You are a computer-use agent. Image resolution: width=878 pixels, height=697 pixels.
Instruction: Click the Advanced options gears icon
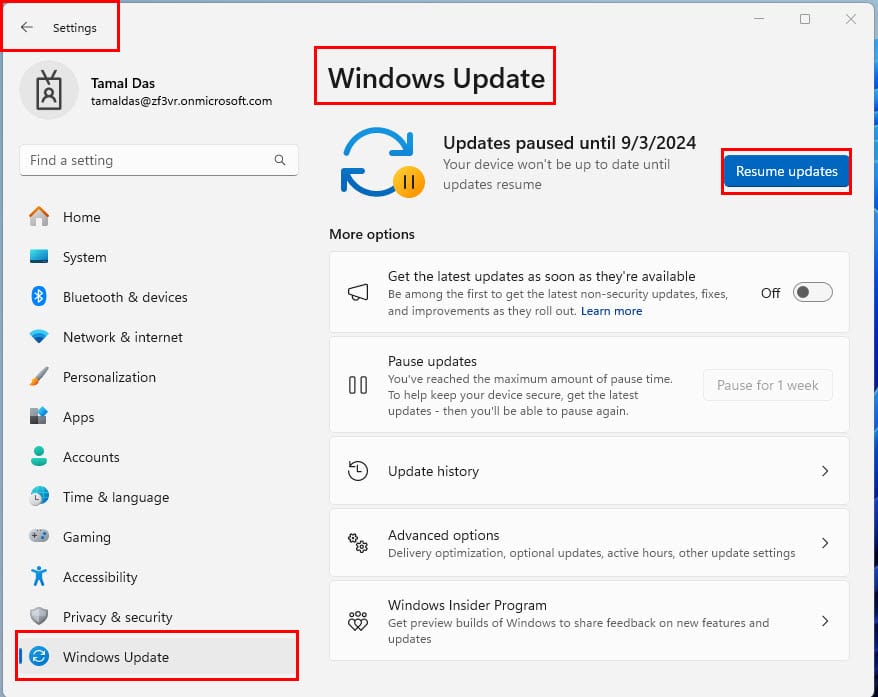(358, 542)
